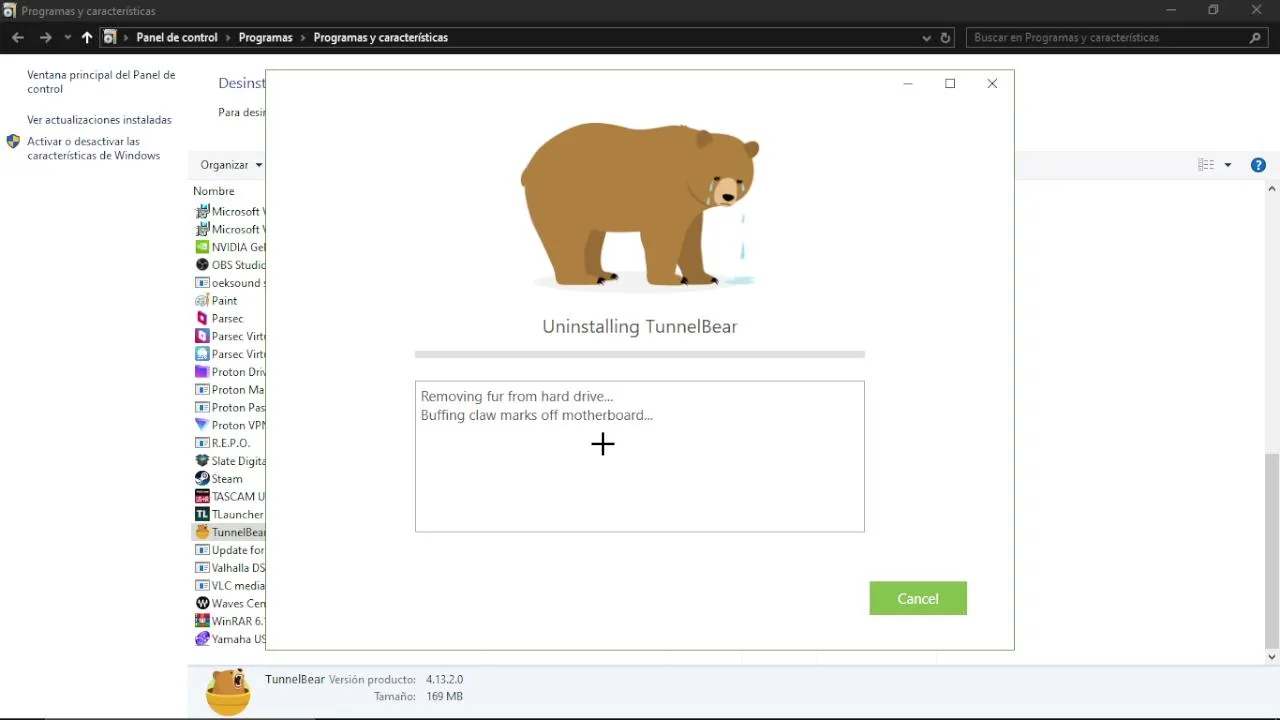Select Proton Drive entry
Image resolution: width=1280 pixels, height=720 pixels.
coord(230,372)
